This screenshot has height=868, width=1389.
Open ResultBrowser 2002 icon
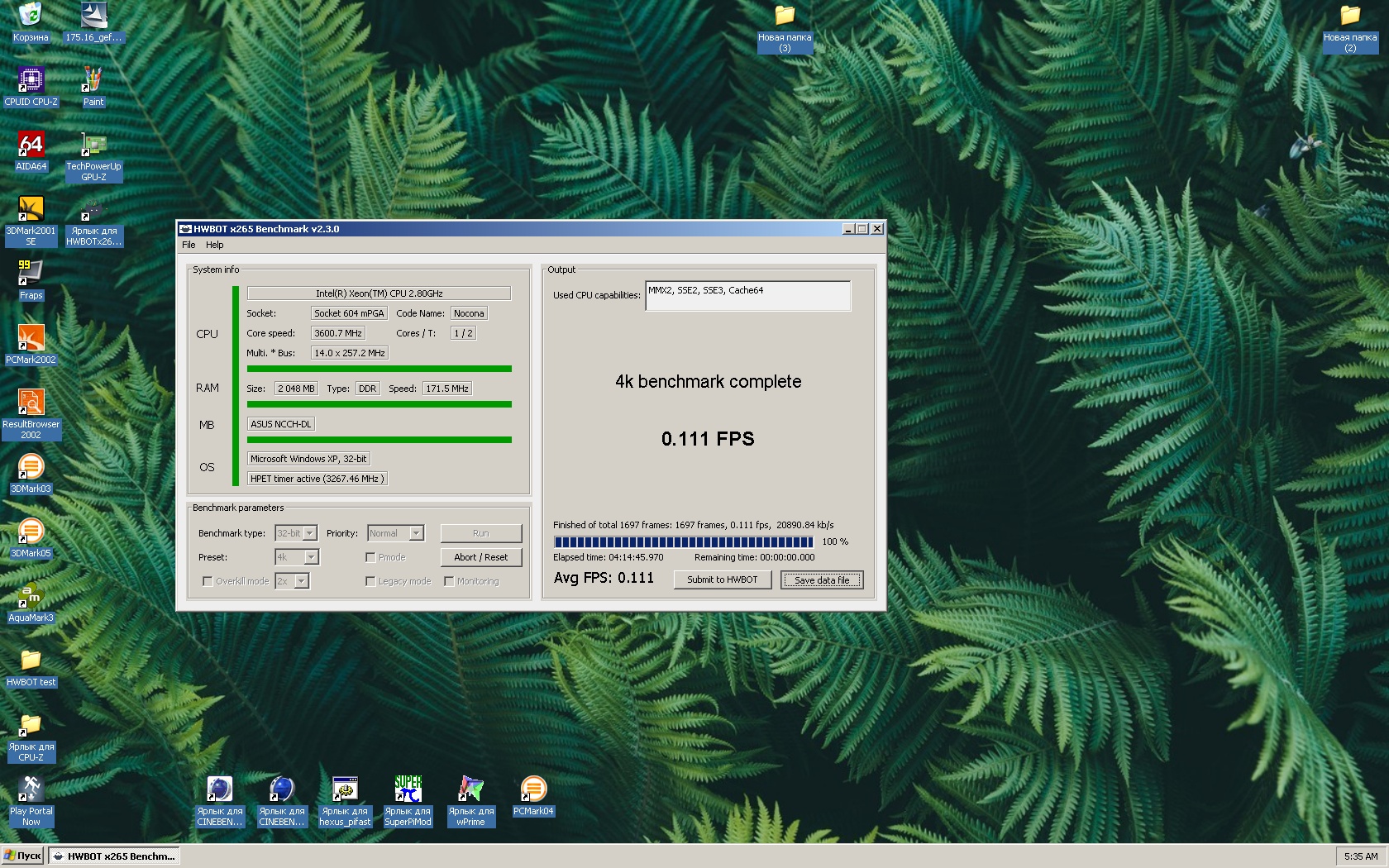coord(31,415)
